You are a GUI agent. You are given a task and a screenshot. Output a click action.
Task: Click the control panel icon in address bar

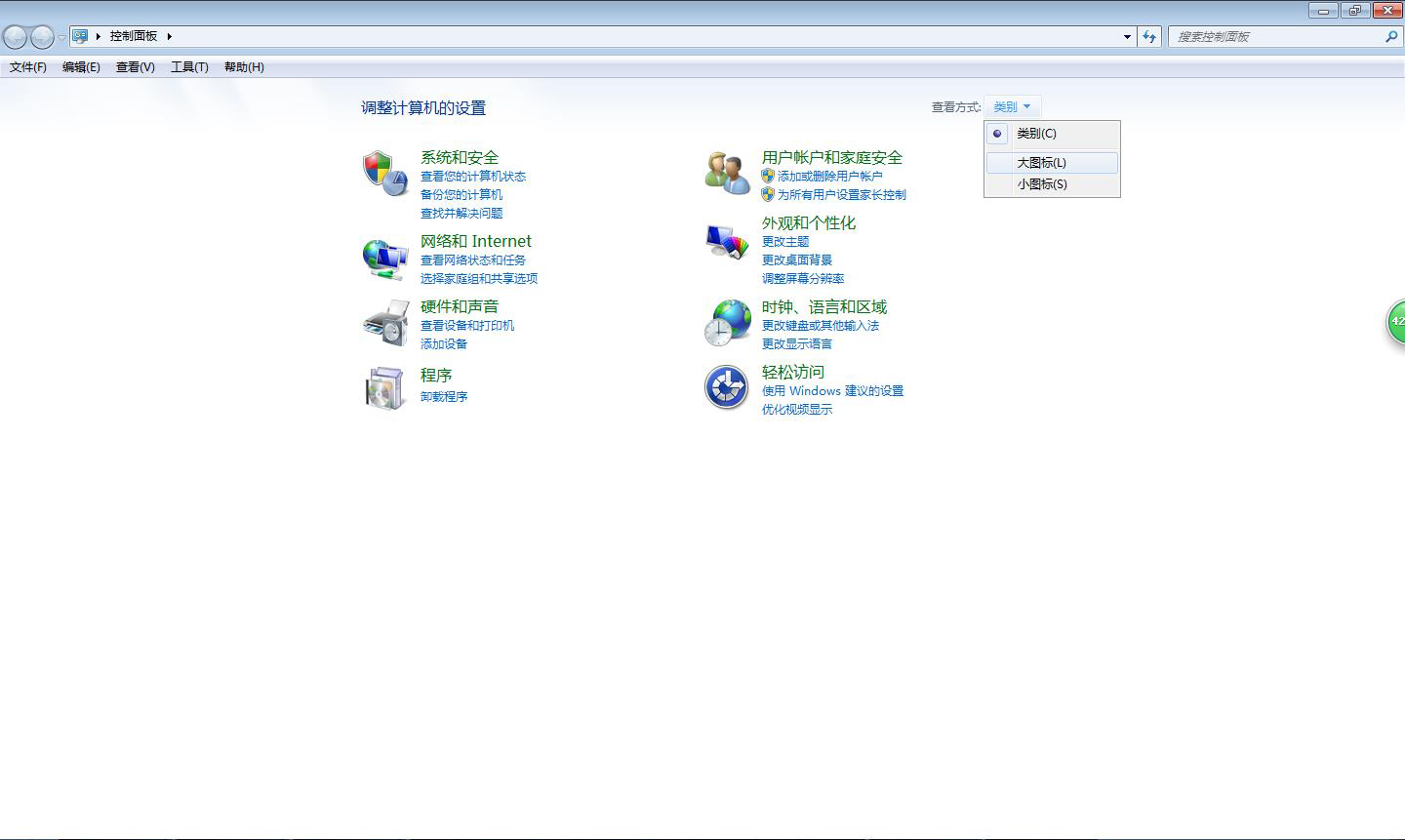coord(80,36)
